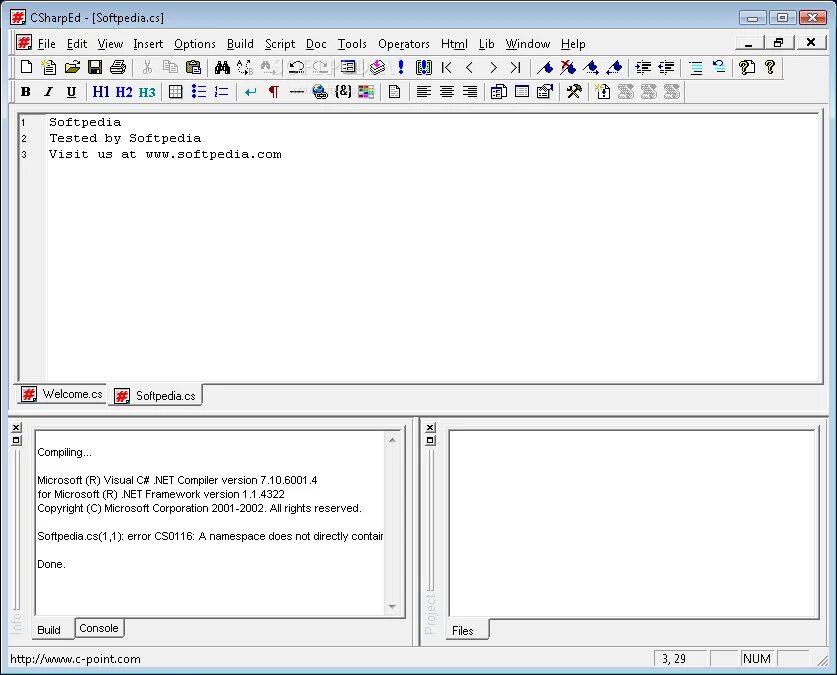Insert an H2 heading tag

point(124,92)
